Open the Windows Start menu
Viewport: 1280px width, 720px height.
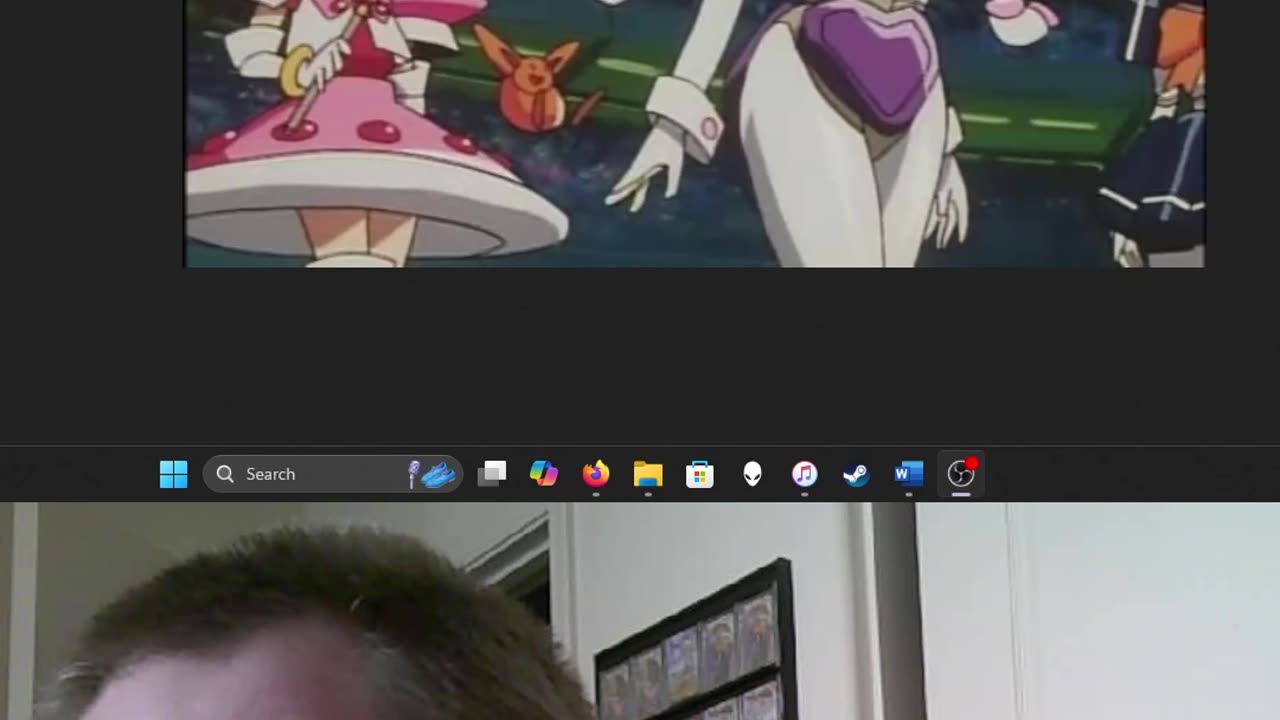tap(173, 474)
